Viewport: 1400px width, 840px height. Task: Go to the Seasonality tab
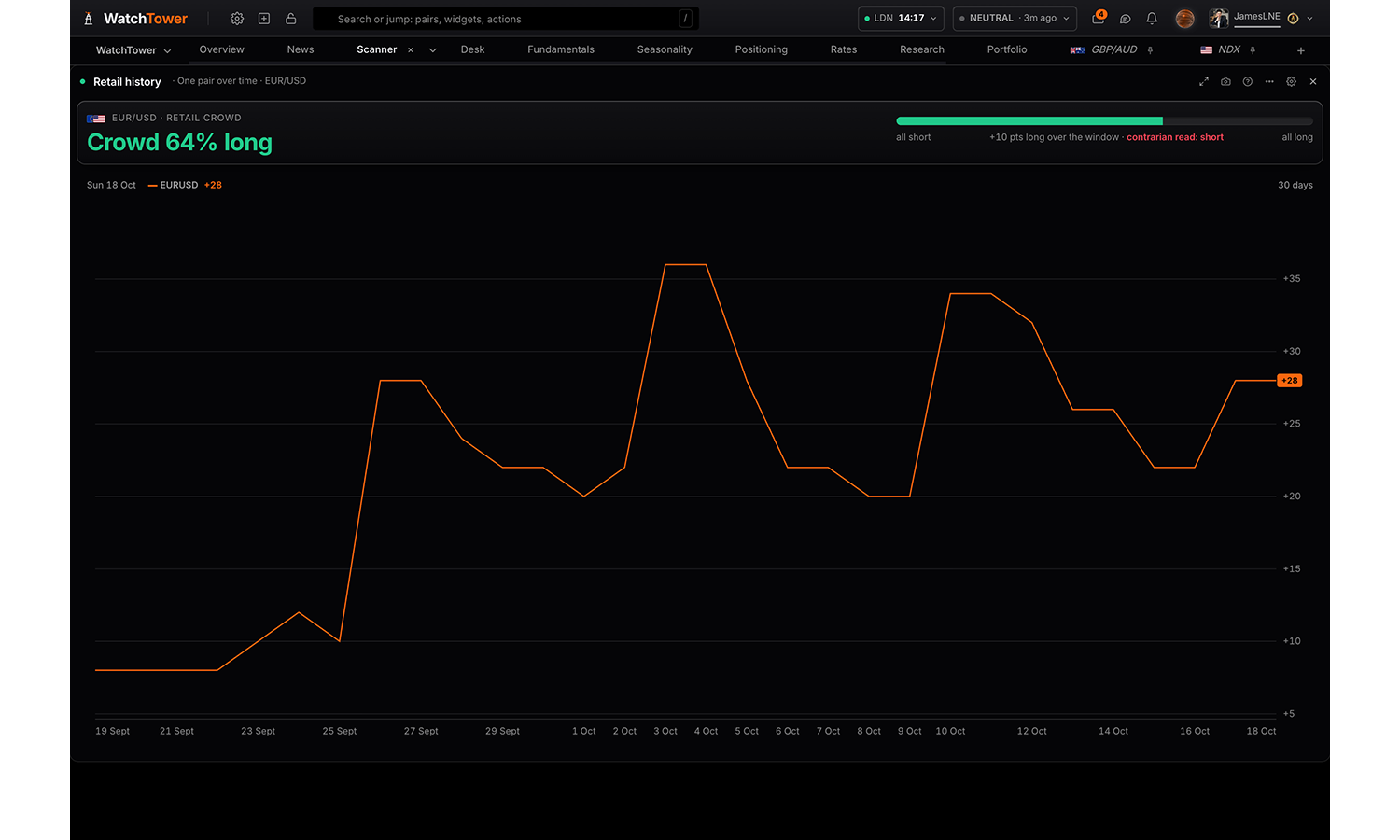pos(665,49)
